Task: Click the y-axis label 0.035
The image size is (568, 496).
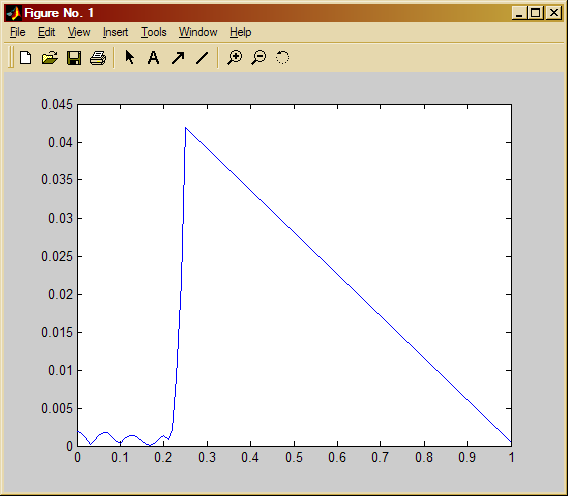Action: (x=57, y=180)
